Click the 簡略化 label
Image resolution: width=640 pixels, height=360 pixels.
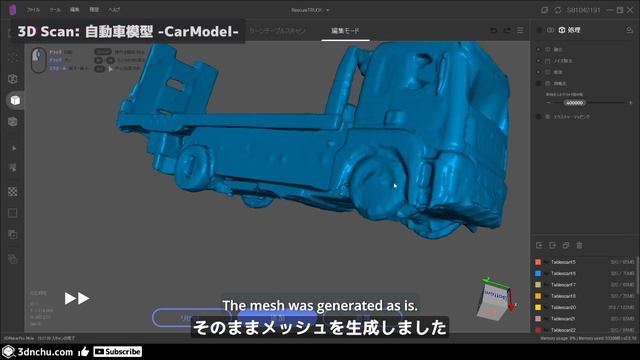tap(560, 84)
